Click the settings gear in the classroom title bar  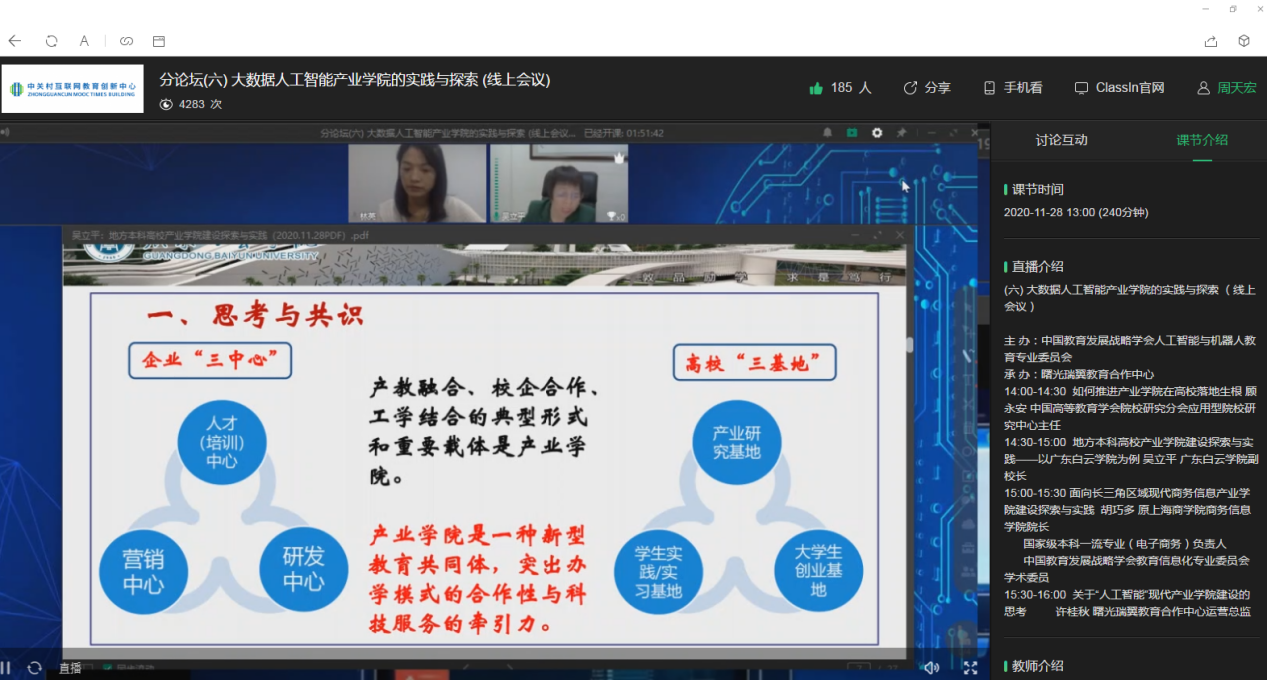[x=877, y=132]
